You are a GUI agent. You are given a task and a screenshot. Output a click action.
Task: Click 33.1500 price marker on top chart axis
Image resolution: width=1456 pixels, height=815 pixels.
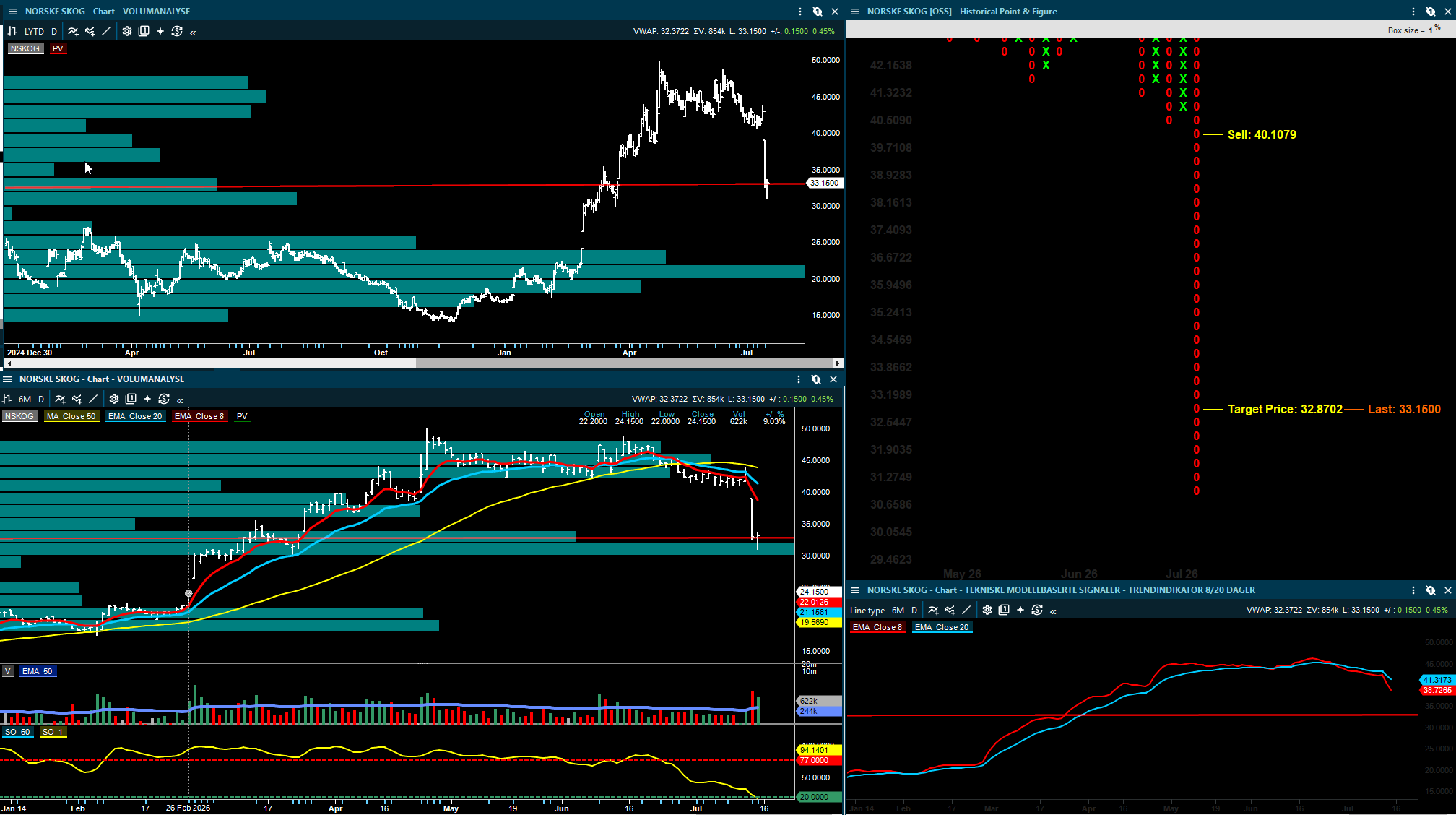[824, 183]
